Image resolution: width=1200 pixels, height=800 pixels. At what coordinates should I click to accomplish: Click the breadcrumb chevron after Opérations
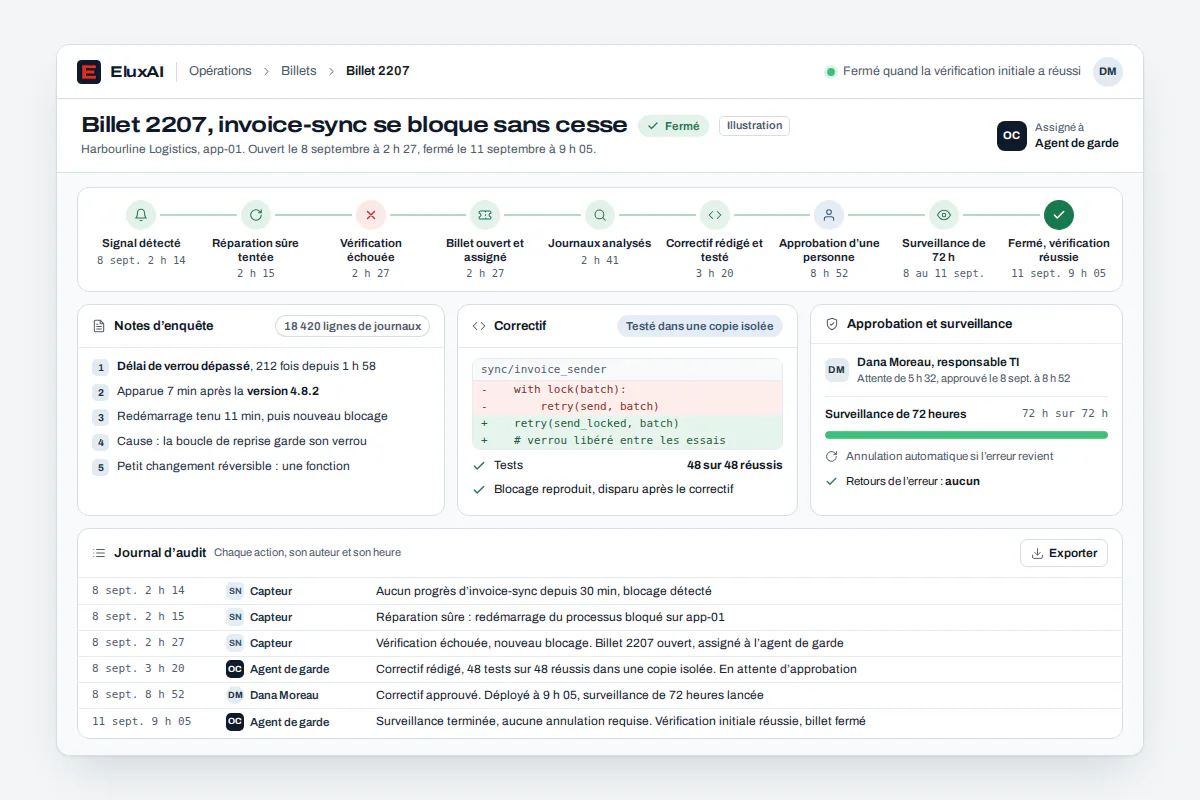[x=267, y=72]
